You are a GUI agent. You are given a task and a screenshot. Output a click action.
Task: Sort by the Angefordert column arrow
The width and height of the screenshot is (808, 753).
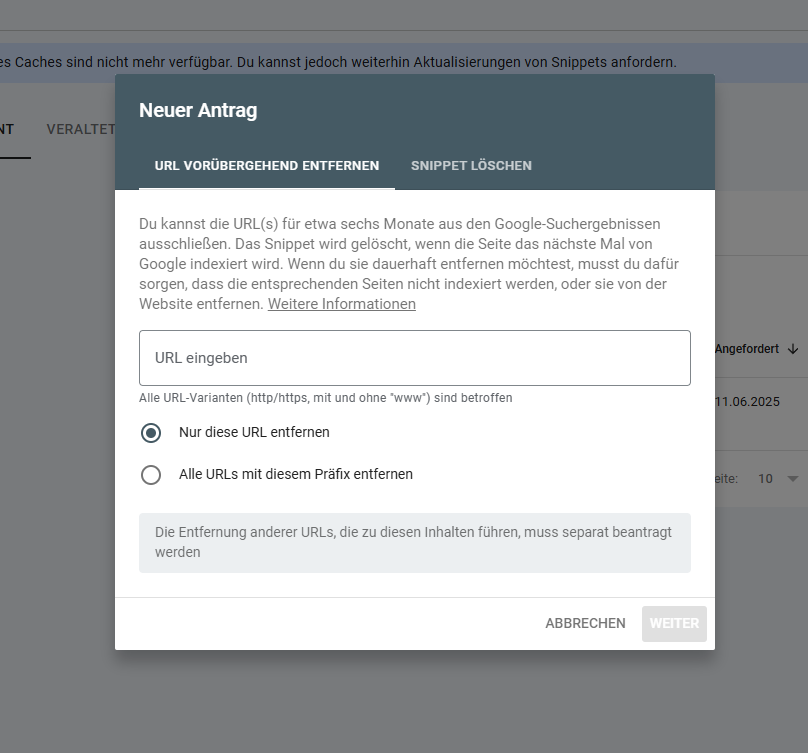(x=793, y=349)
